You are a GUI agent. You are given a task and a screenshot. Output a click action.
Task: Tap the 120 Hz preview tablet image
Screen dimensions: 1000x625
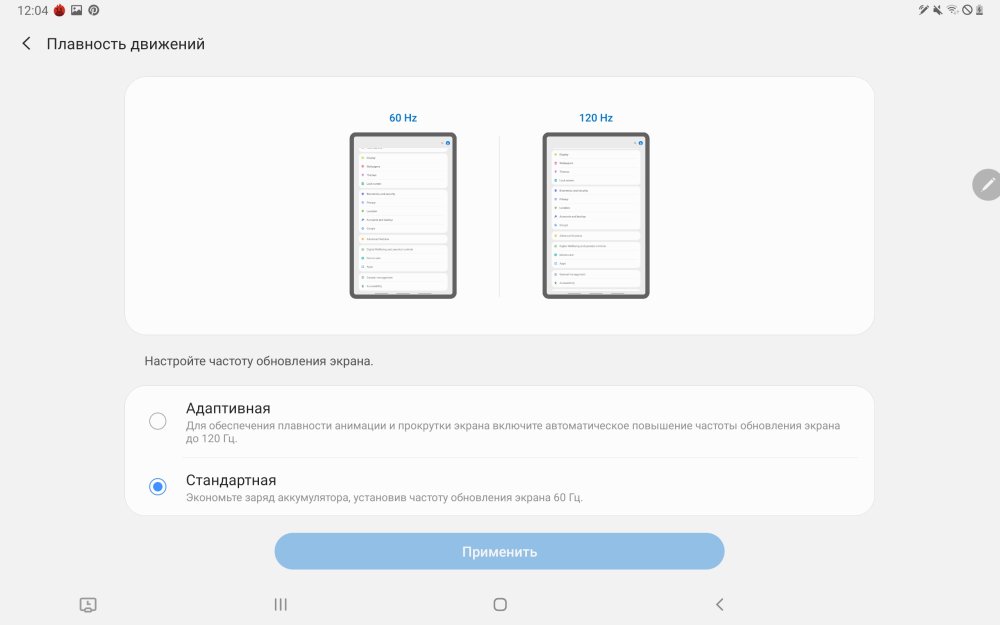[596, 215]
